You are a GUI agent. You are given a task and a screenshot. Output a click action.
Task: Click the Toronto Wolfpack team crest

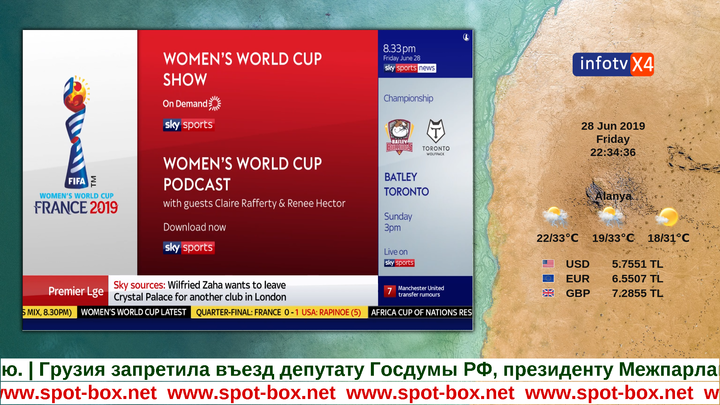click(x=436, y=137)
